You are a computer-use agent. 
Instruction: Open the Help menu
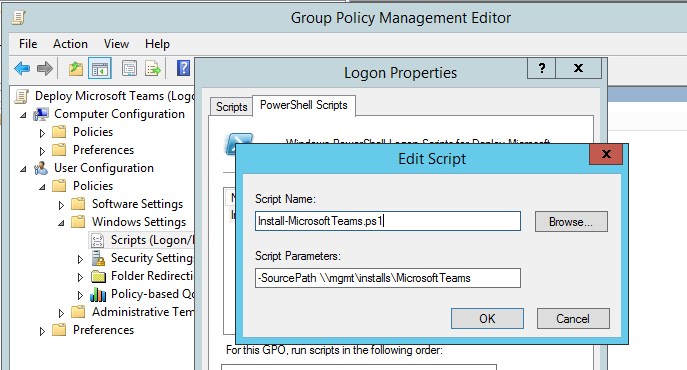point(157,44)
